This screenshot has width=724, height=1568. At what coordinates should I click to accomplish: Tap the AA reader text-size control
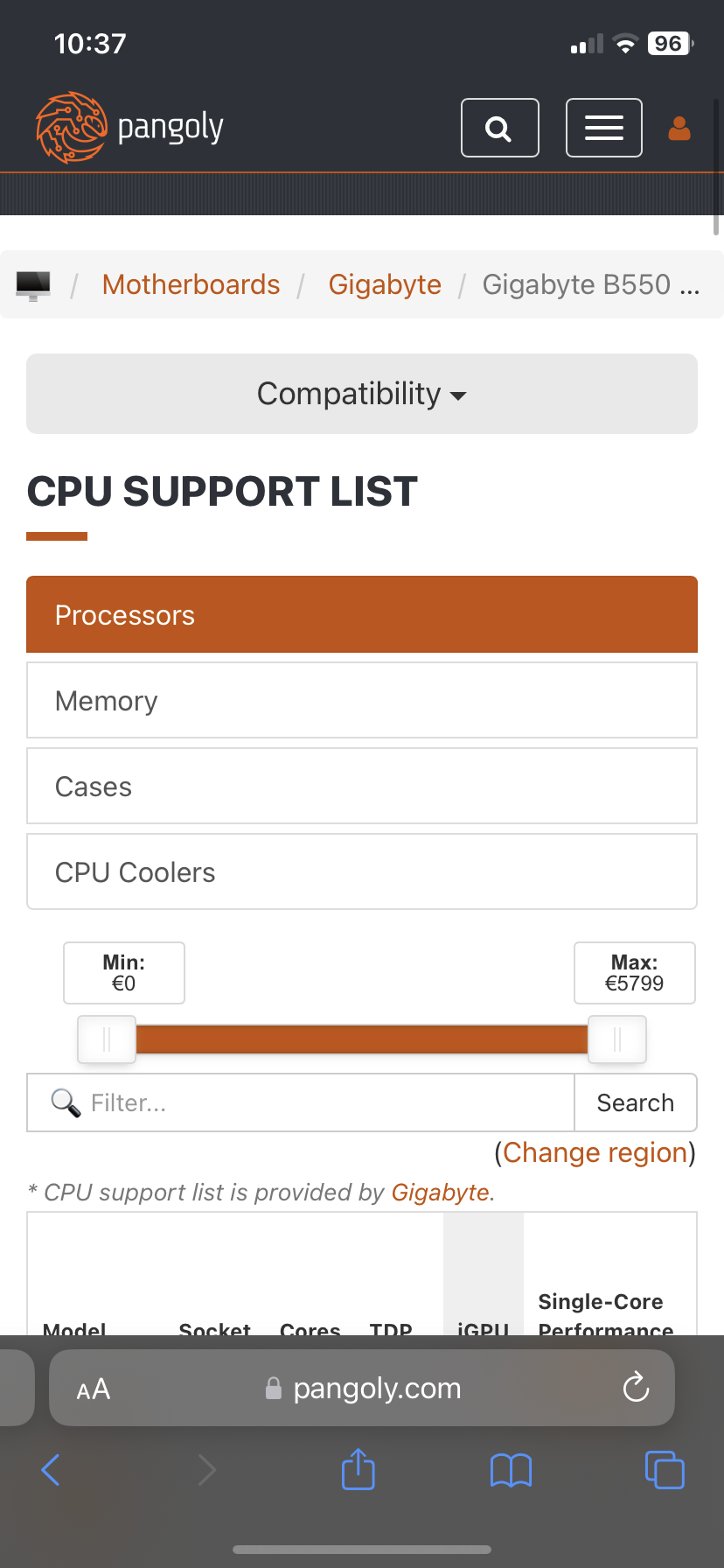94,1389
